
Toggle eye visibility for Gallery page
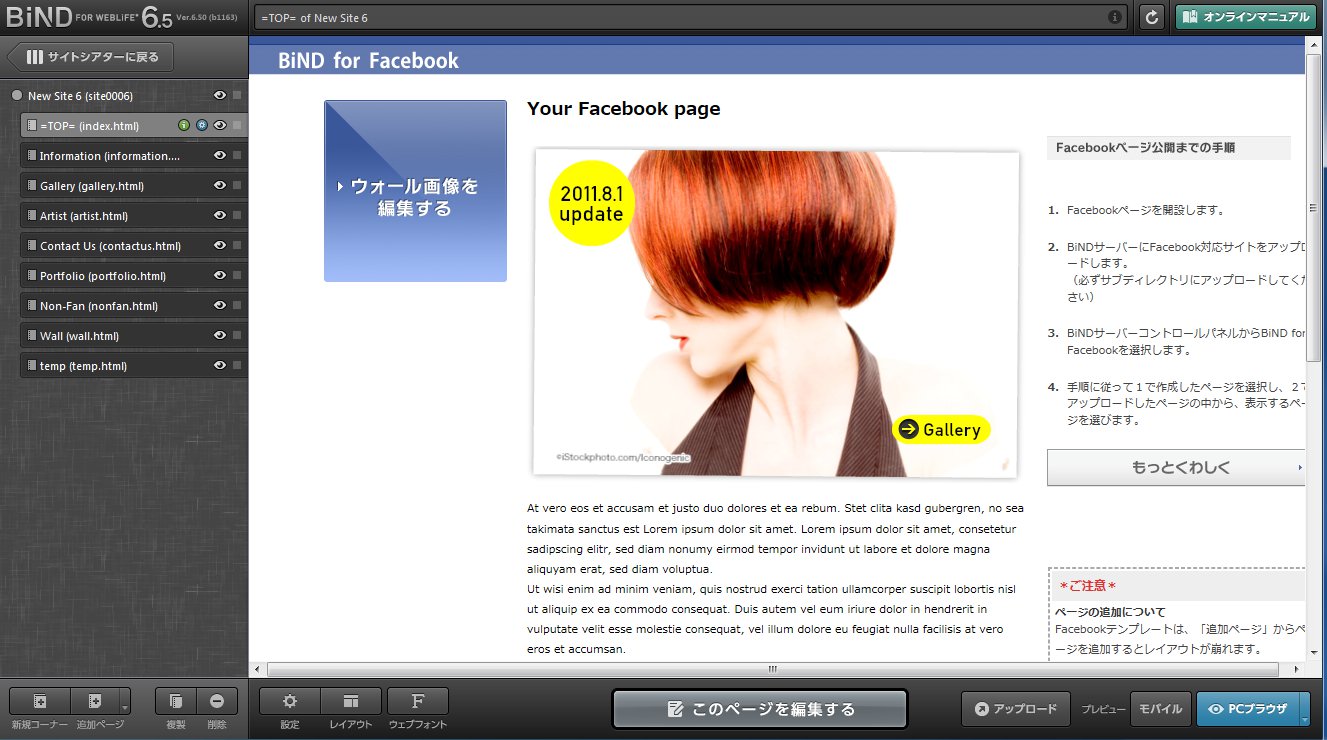pos(219,185)
